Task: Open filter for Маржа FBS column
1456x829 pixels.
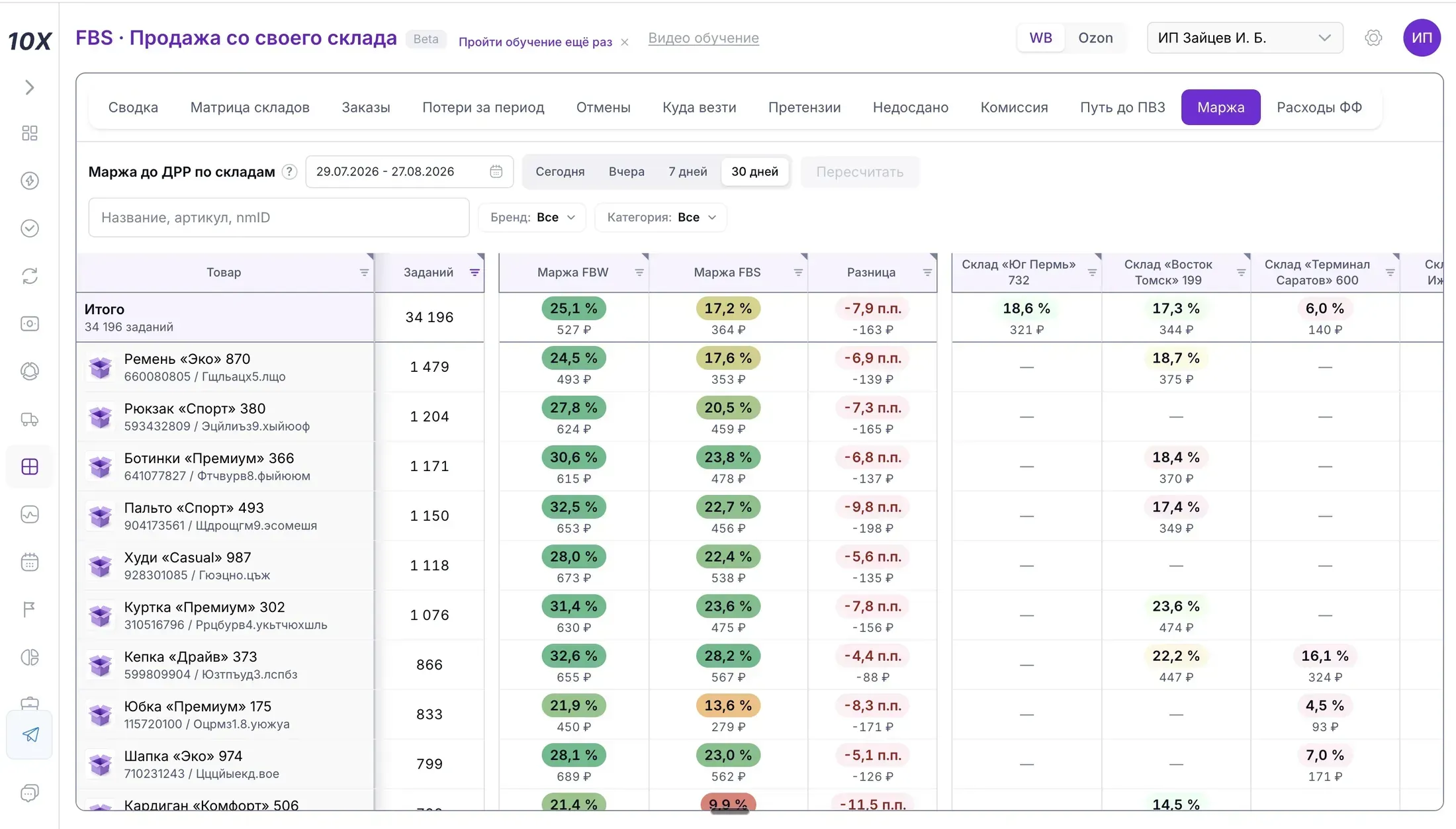Action: (x=798, y=273)
